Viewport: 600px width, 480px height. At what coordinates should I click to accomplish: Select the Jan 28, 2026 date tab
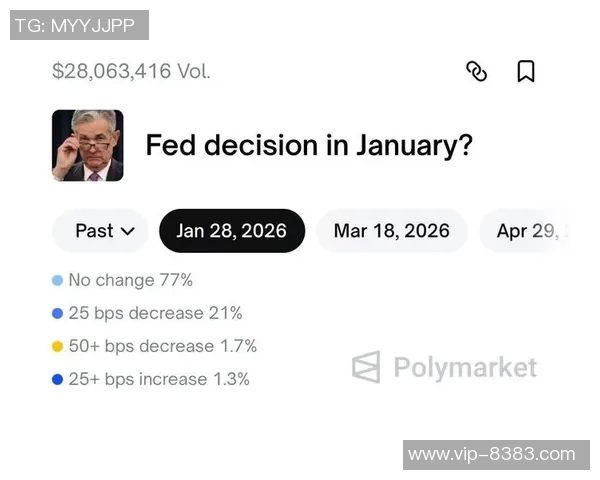(232, 231)
